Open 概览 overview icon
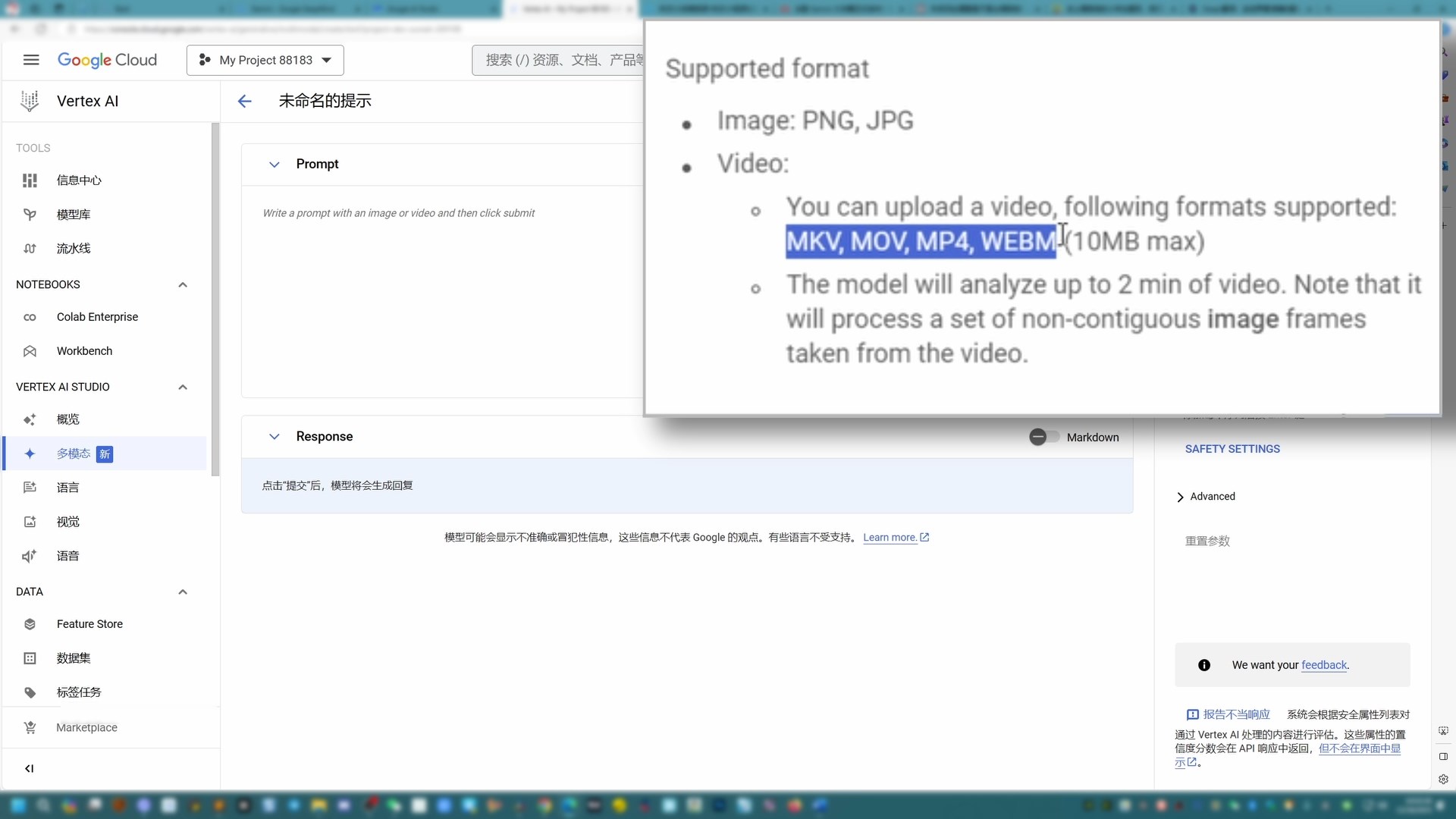The image size is (1456, 819). coord(30,419)
